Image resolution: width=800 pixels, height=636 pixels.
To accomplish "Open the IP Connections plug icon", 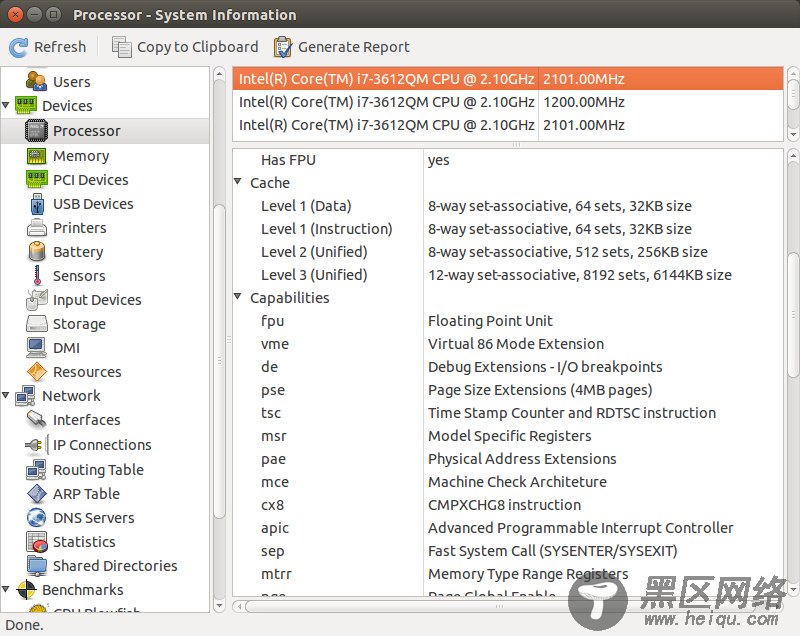I will click(37, 445).
